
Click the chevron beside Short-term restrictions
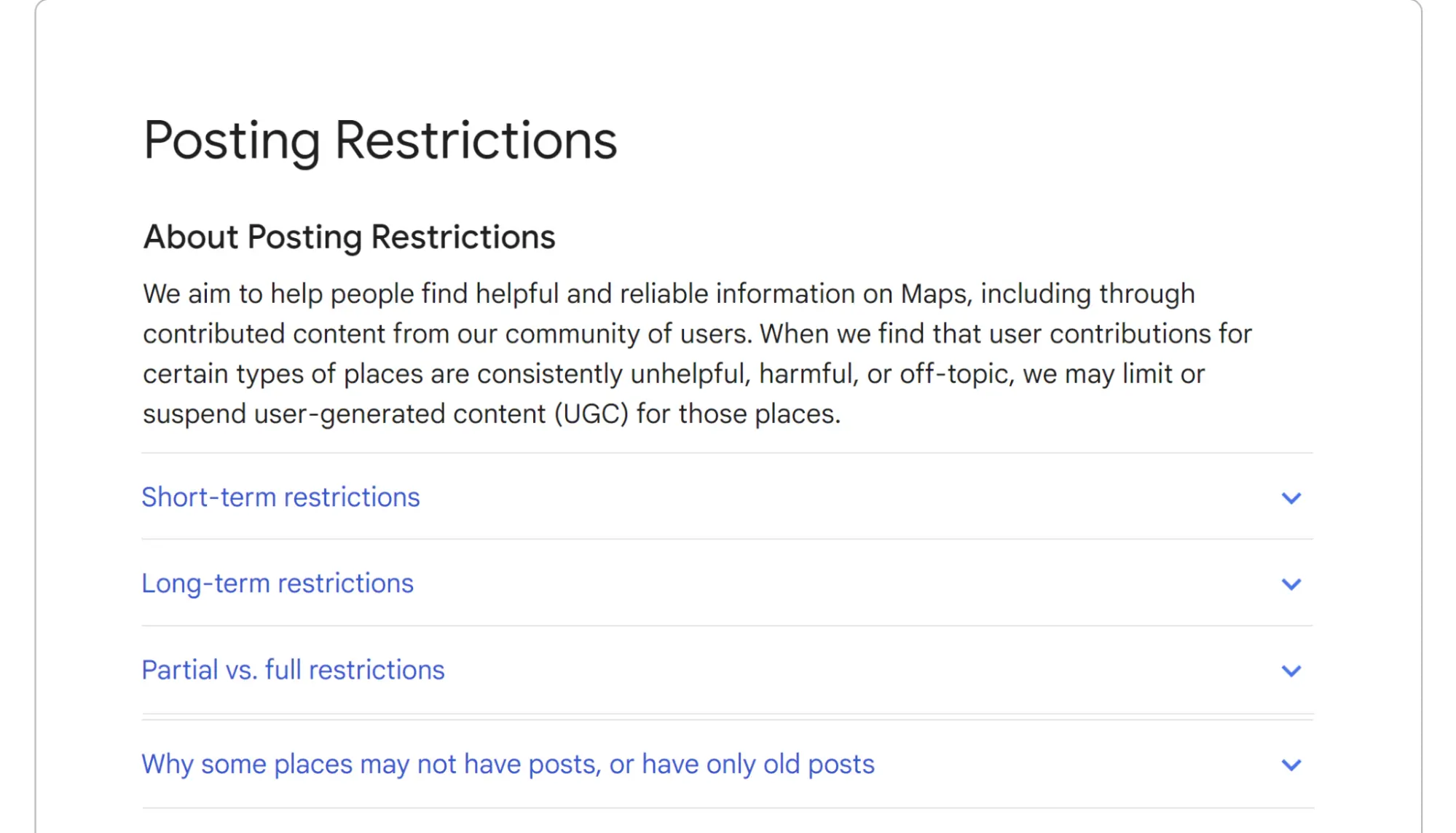click(1291, 498)
